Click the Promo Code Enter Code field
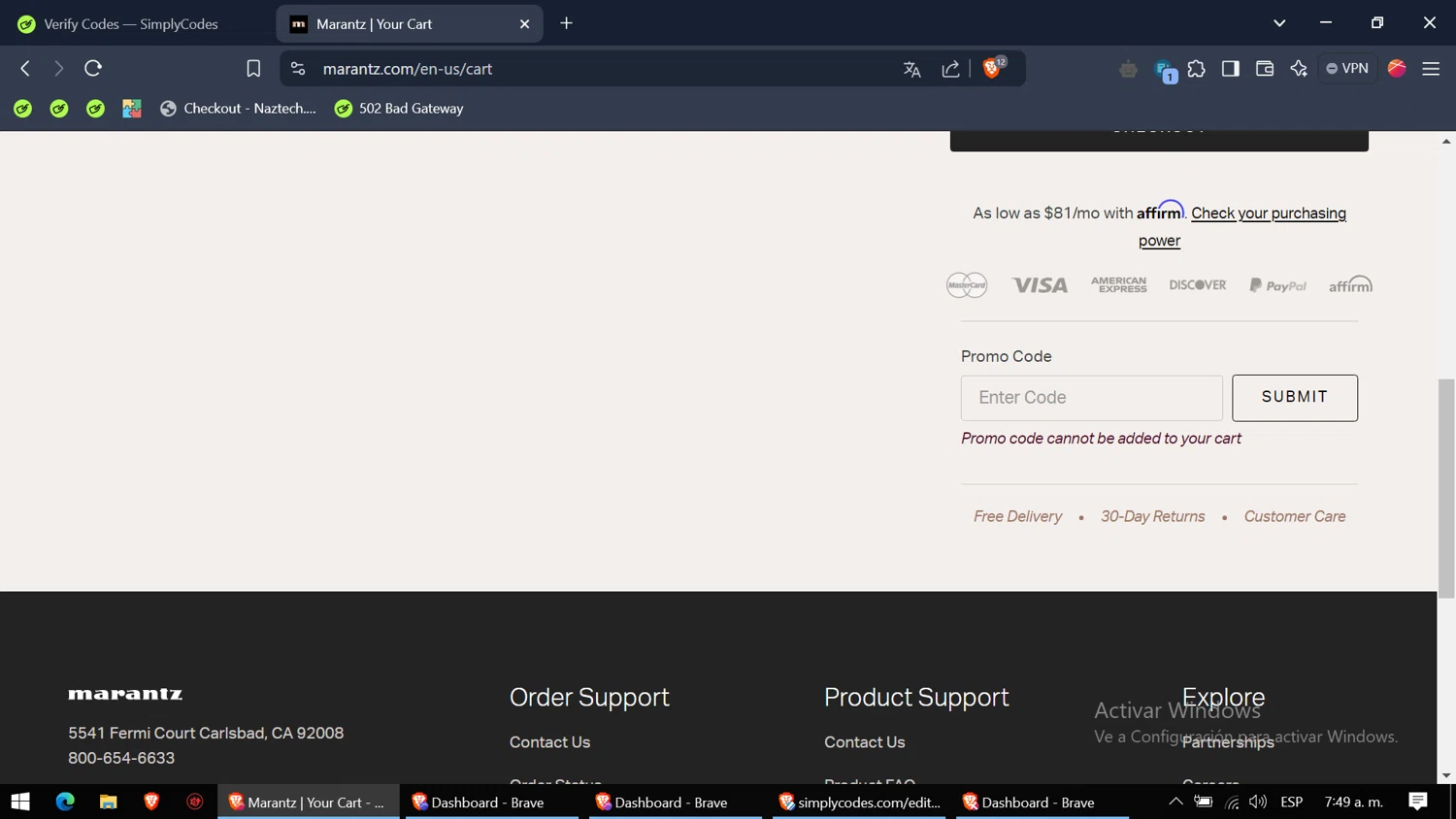This screenshot has height=819, width=1456. (1092, 398)
